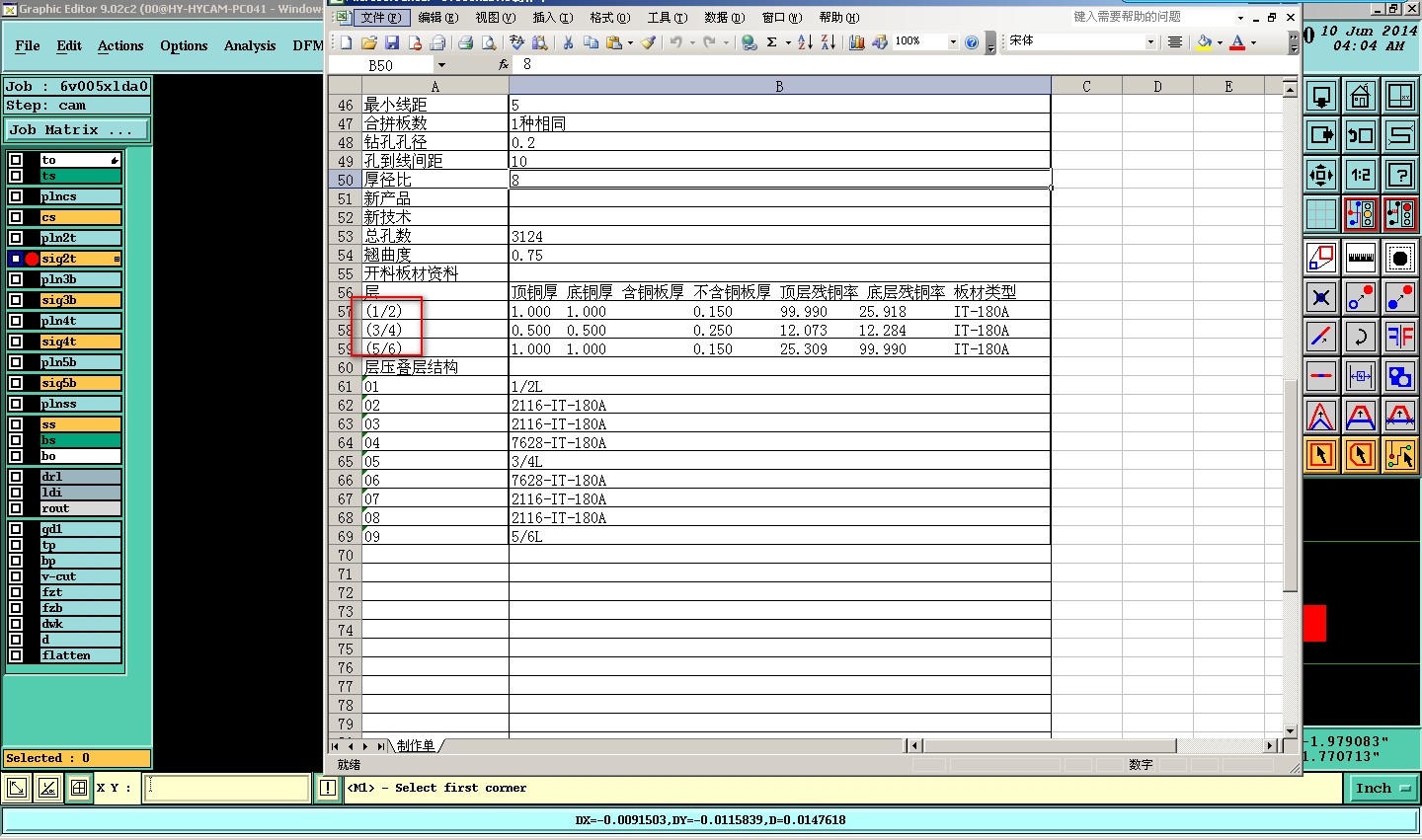Image resolution: width=1422 pixels, height=840 pixels.
Task: Open the font color dropdown arrow
Action: click(1253, 42)
